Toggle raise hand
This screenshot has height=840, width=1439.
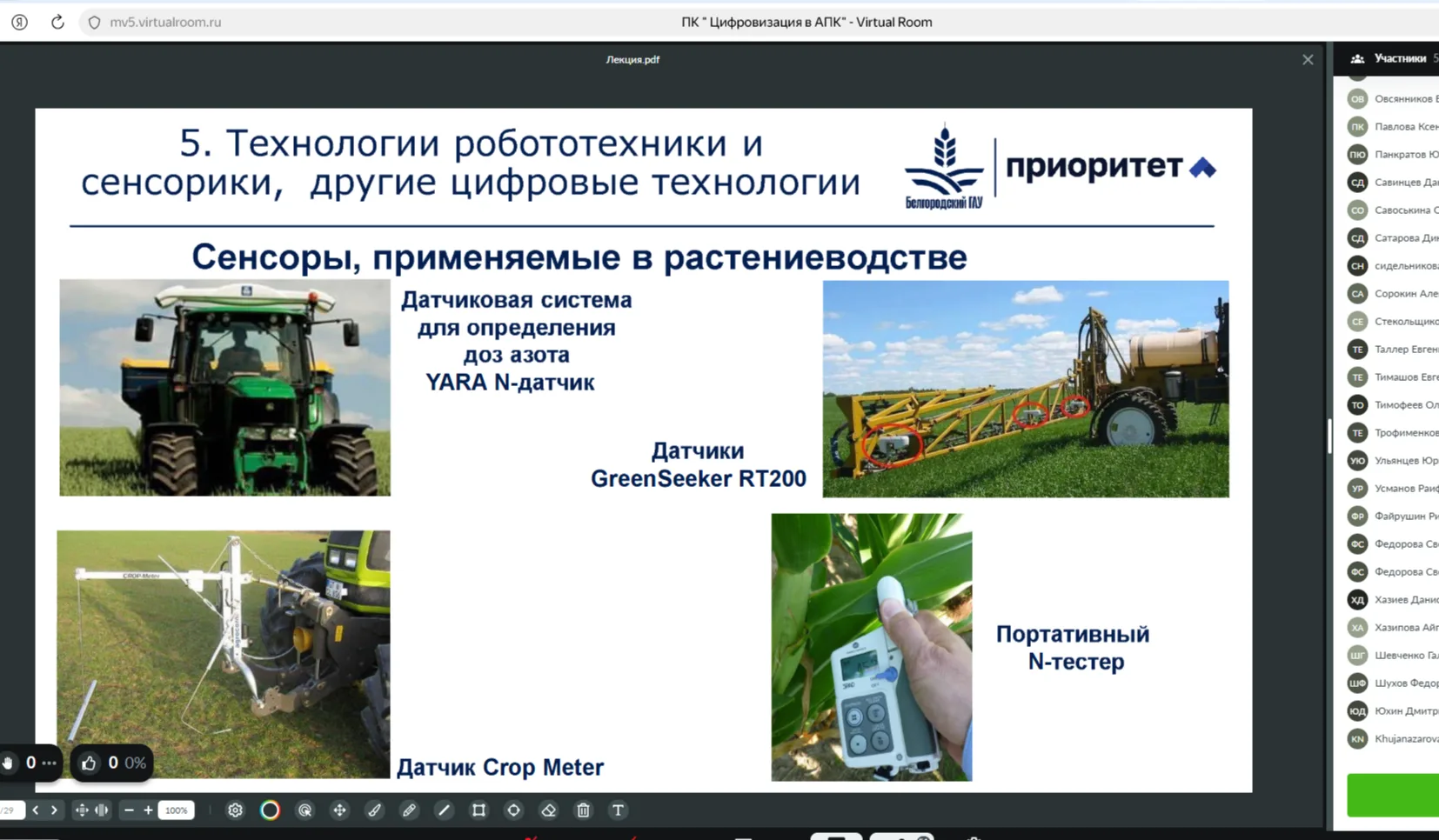[9, 763]
